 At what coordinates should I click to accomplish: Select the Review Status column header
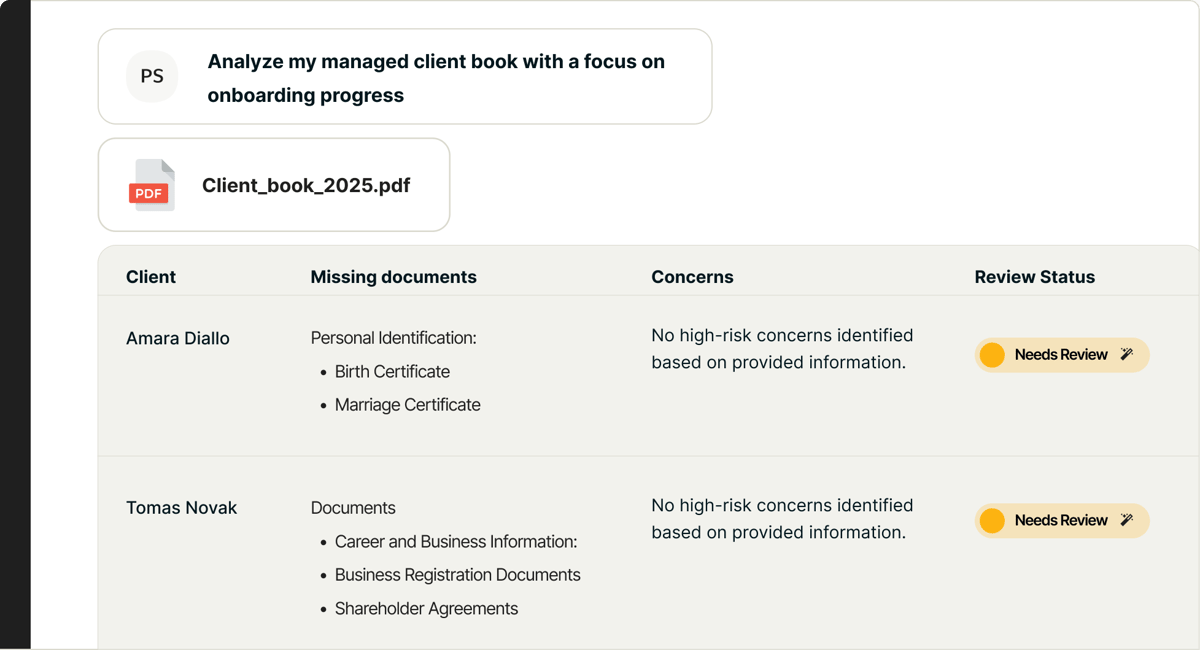(1034, 277)
